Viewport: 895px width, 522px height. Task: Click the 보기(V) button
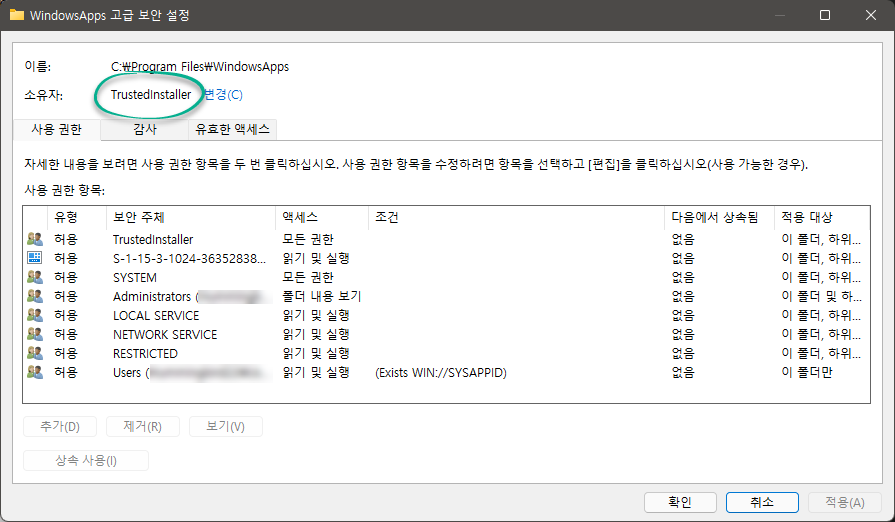tap(225, 426)
